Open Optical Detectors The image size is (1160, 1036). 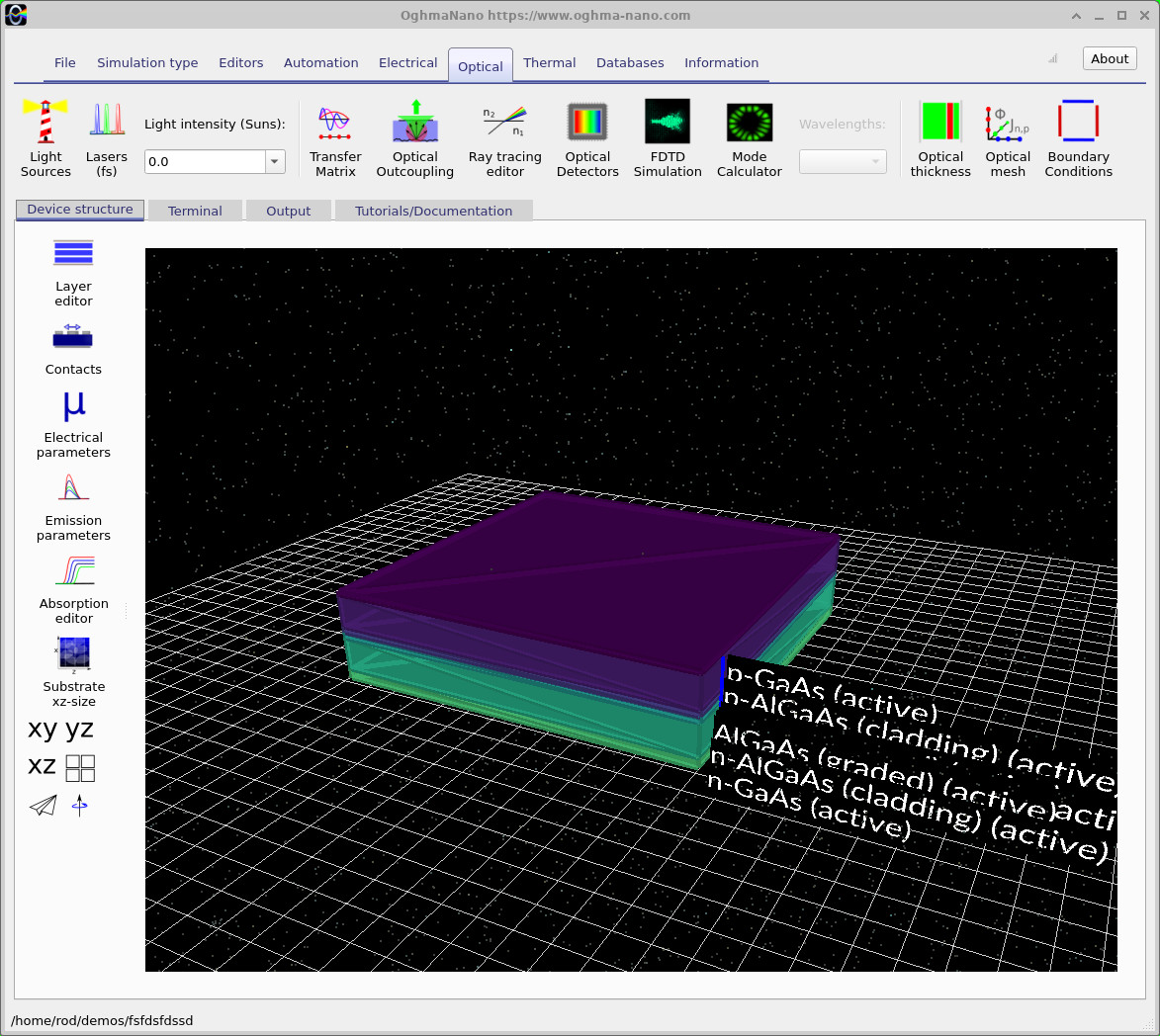587,138
